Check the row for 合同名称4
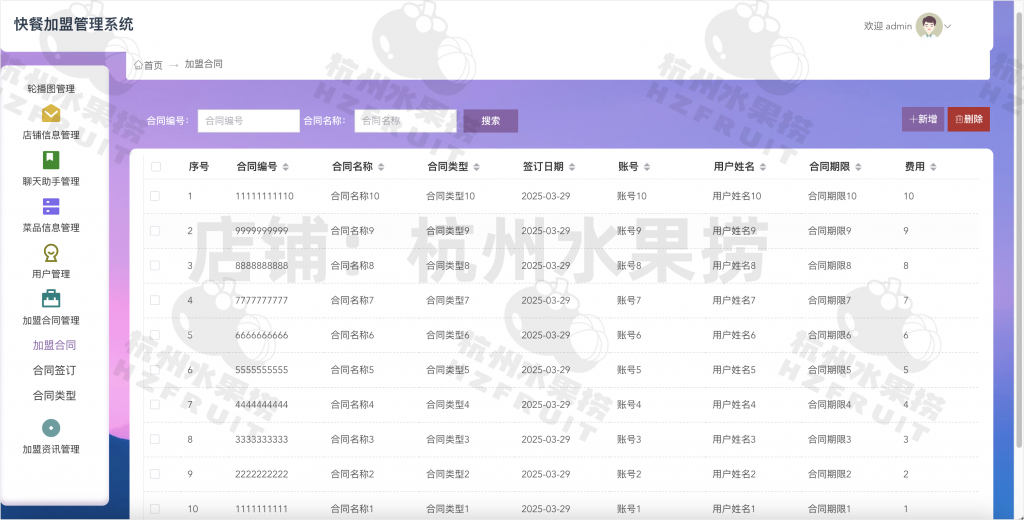This screenshot has height=520, width=1024. pos(155,404)
